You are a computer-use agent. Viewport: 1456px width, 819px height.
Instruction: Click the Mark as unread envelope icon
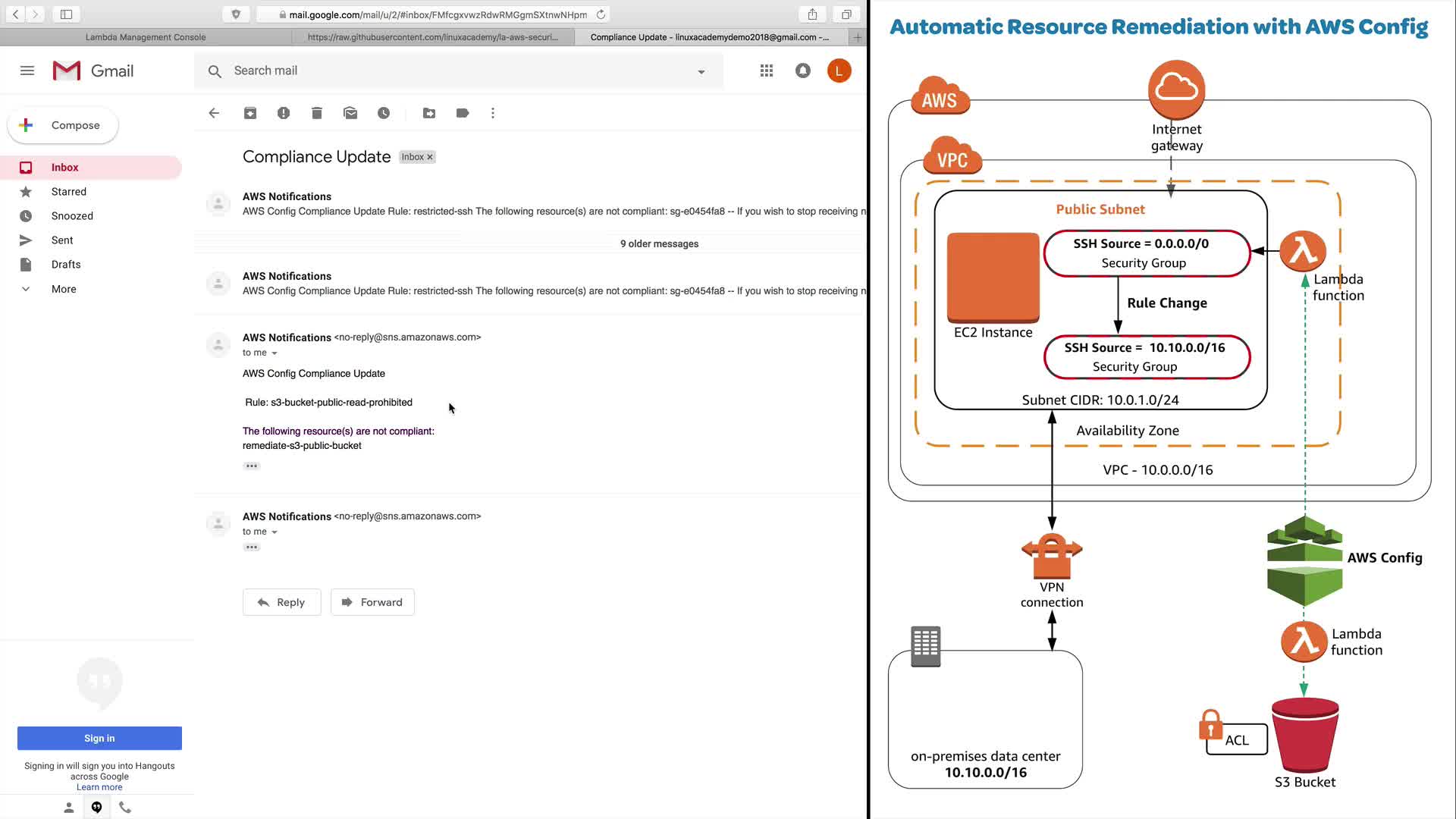(x=350, y=113)
